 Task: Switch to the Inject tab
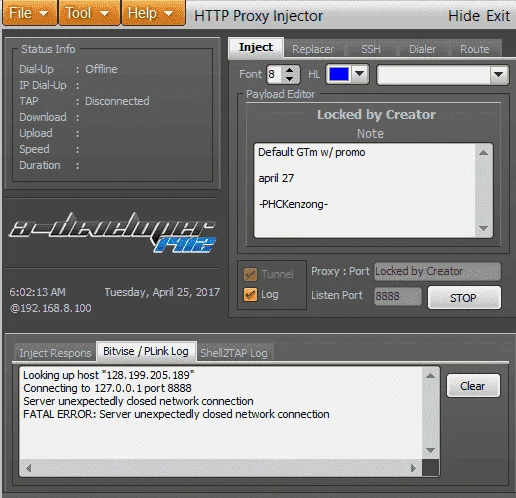pyautogui.click(x=256, y=48)
